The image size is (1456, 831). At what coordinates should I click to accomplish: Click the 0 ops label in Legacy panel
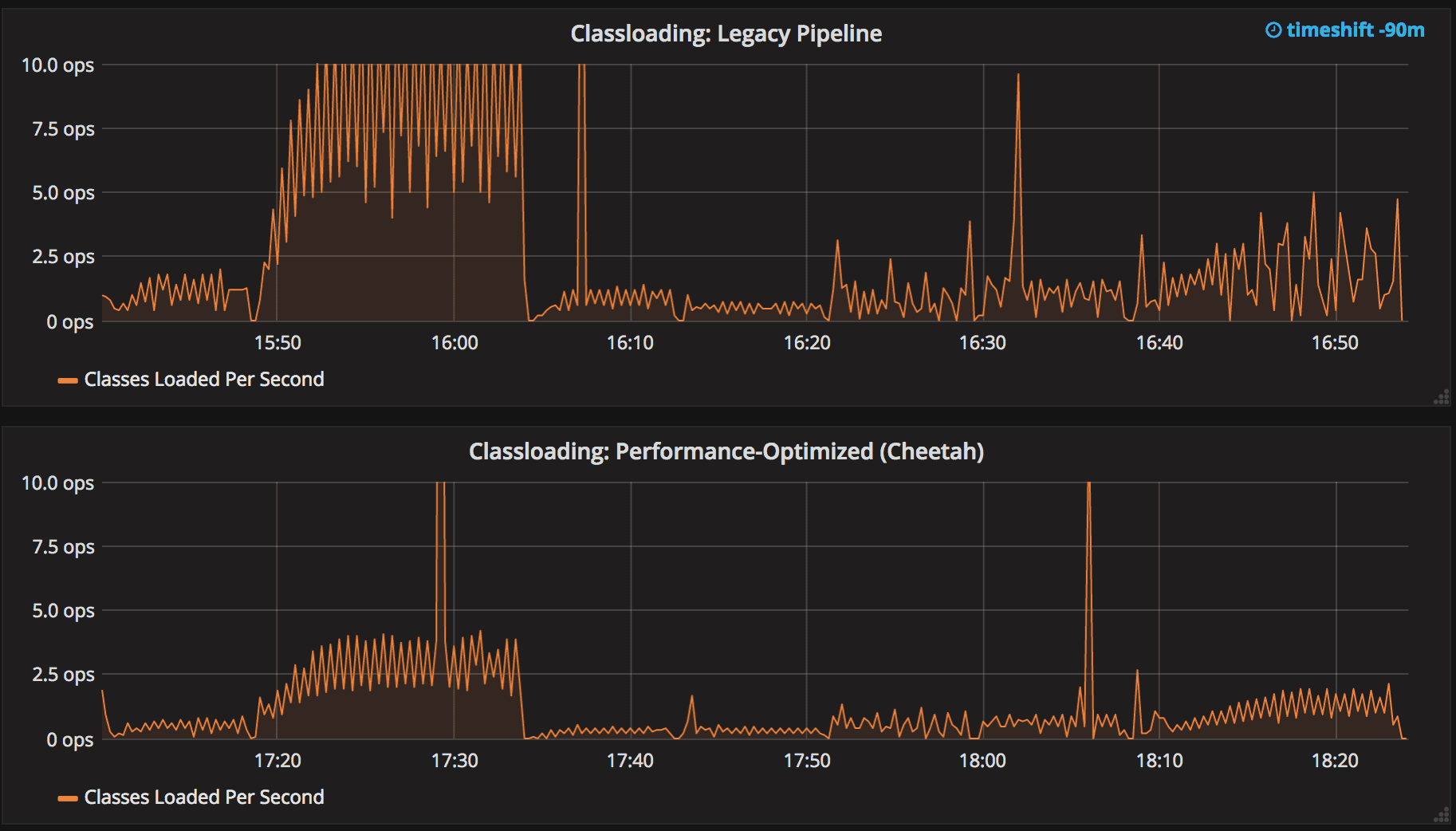(69, 322)
